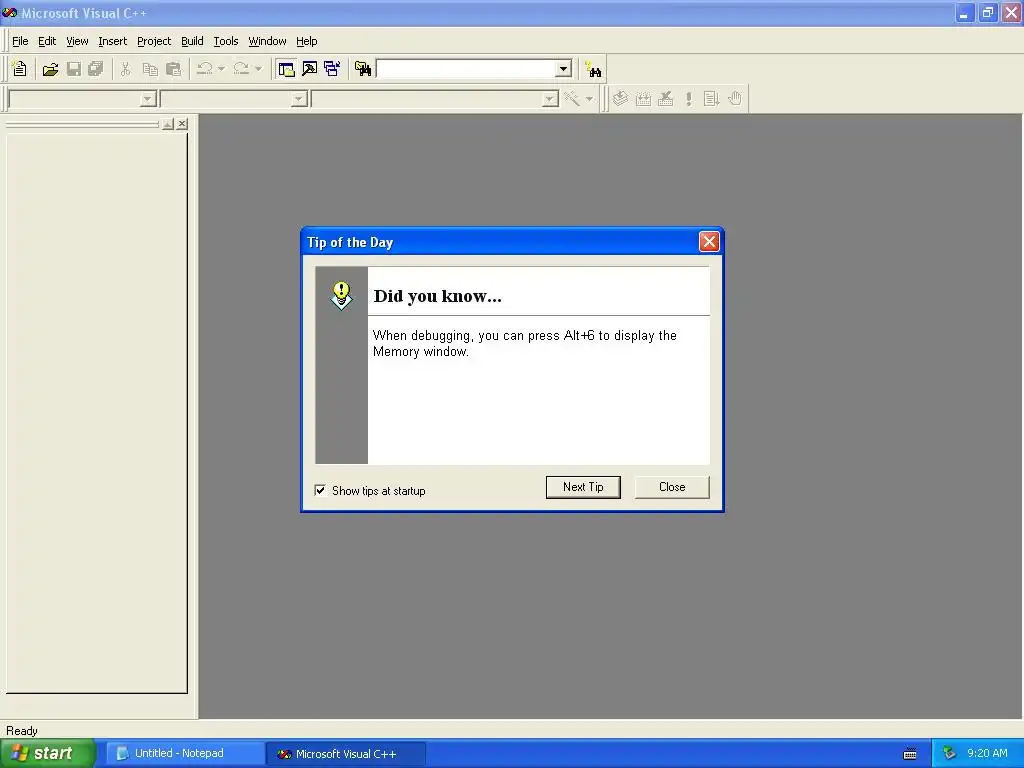Close the Tip of the Day dialog with X
The width and height of the screenshot is (1024, 768).
[x=709, y=242]
